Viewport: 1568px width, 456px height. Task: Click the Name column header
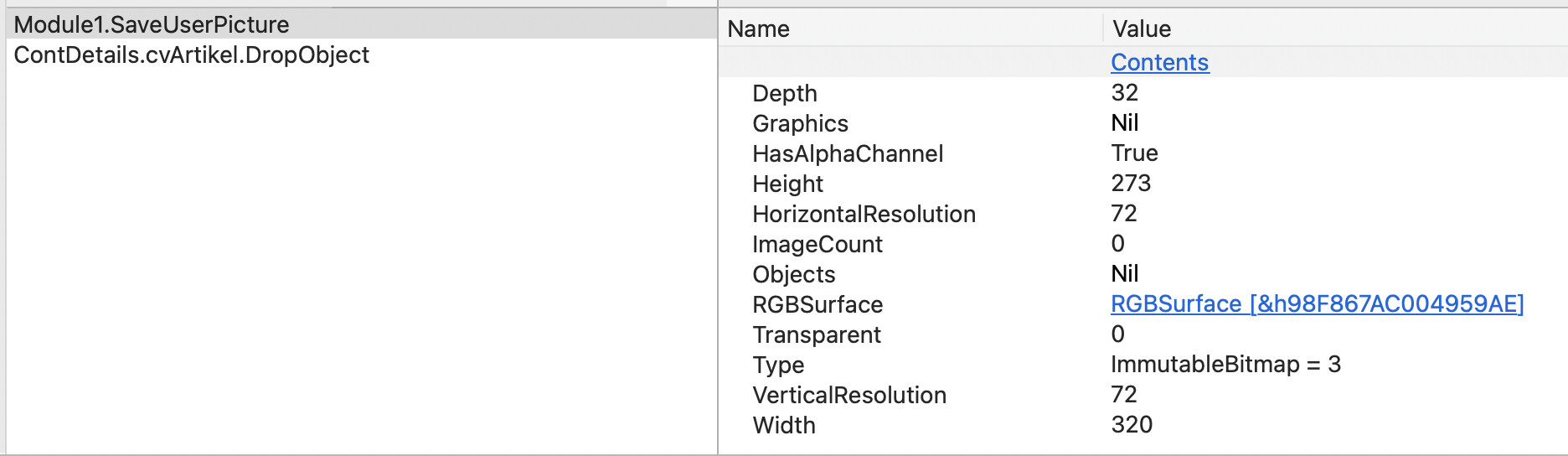click(x=759, y=29)
